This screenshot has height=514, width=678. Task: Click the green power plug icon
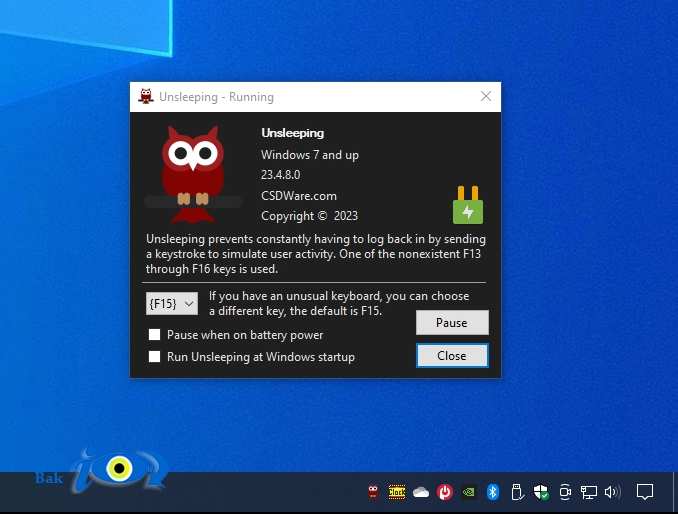[468, 205]
